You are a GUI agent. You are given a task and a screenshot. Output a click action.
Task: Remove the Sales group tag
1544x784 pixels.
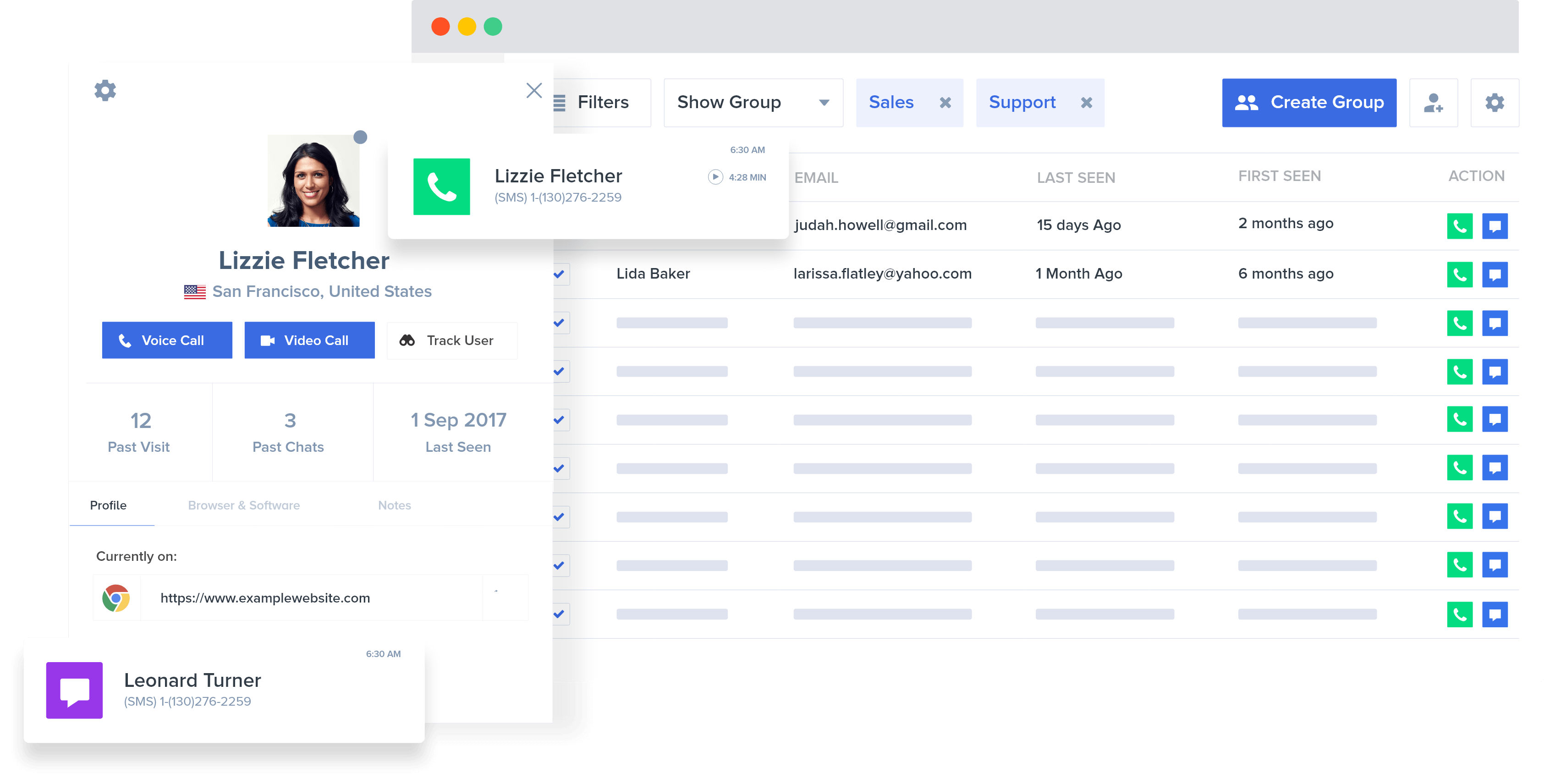(x=945, y=103)
